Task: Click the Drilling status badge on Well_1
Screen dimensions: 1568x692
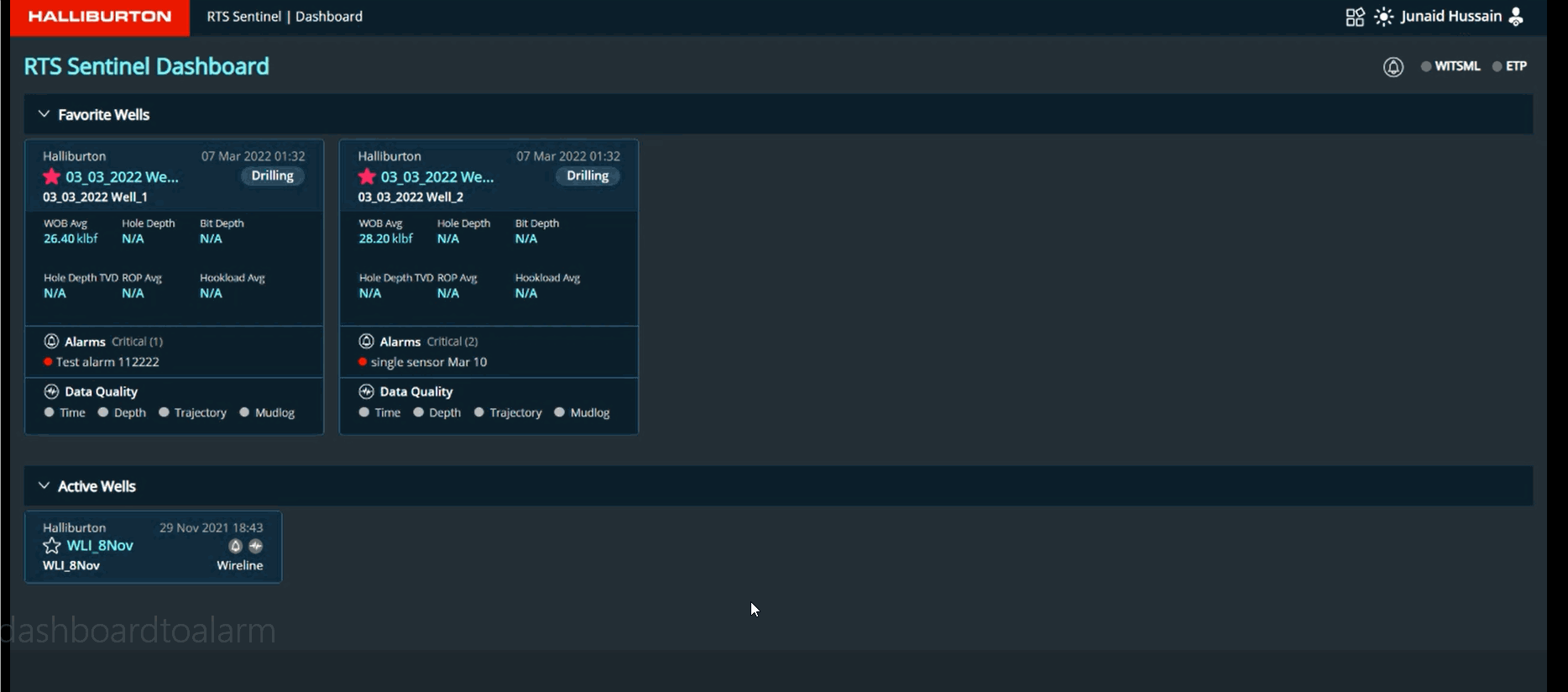Action: [x=273, y=176]
